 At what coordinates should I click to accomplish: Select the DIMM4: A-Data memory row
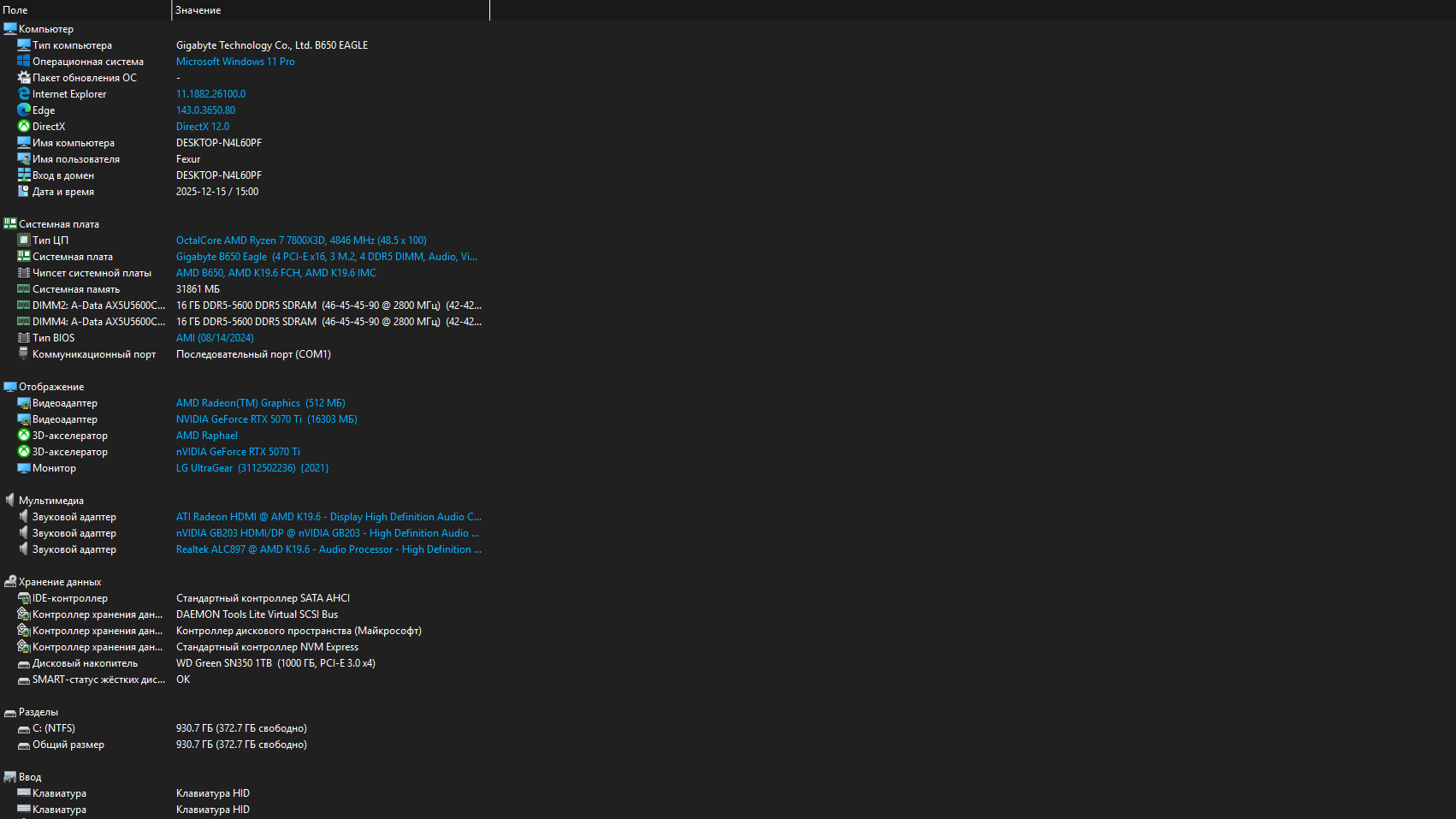[245, 322]
